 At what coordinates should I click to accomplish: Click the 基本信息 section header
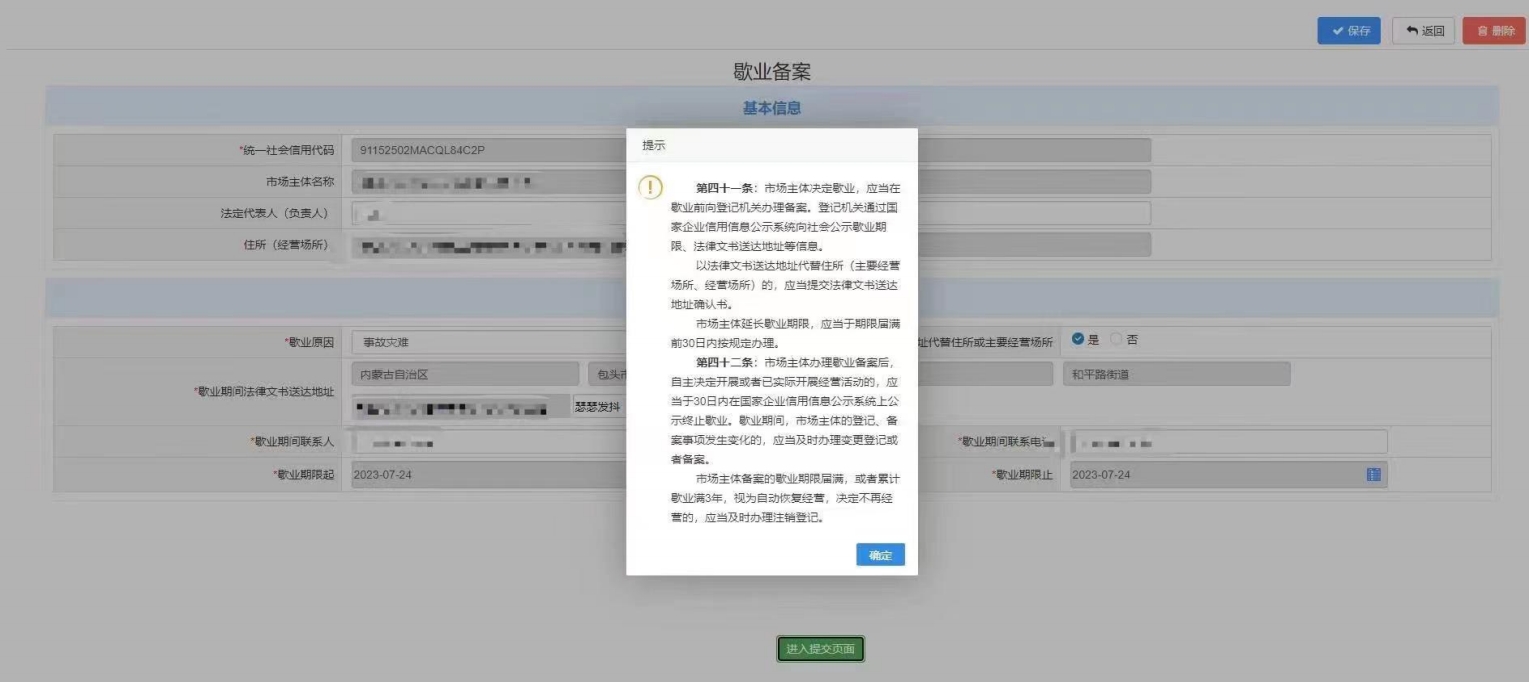771,108
